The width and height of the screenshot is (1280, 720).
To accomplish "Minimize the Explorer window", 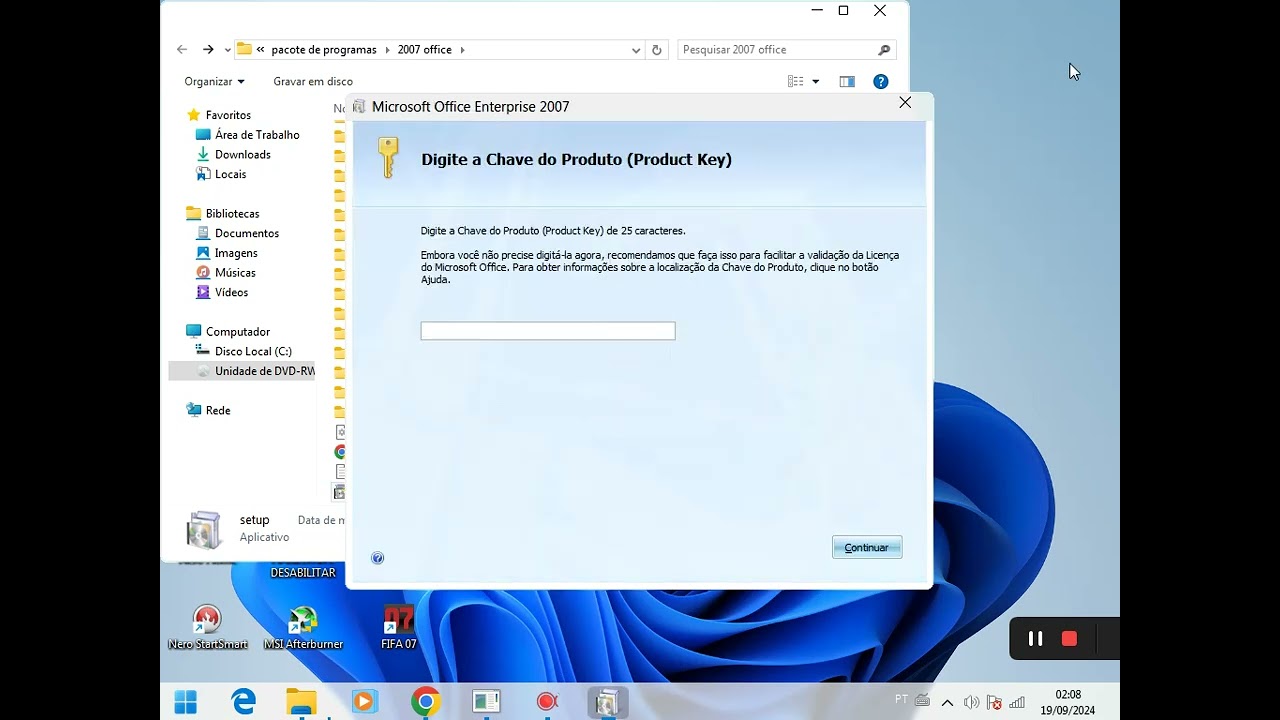I will (x=817, y=11).
